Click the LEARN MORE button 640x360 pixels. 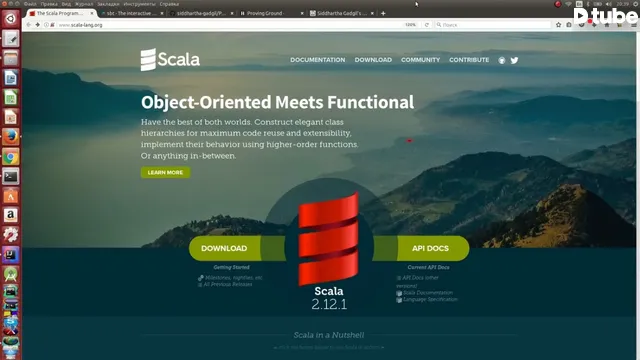click(165, 173)
